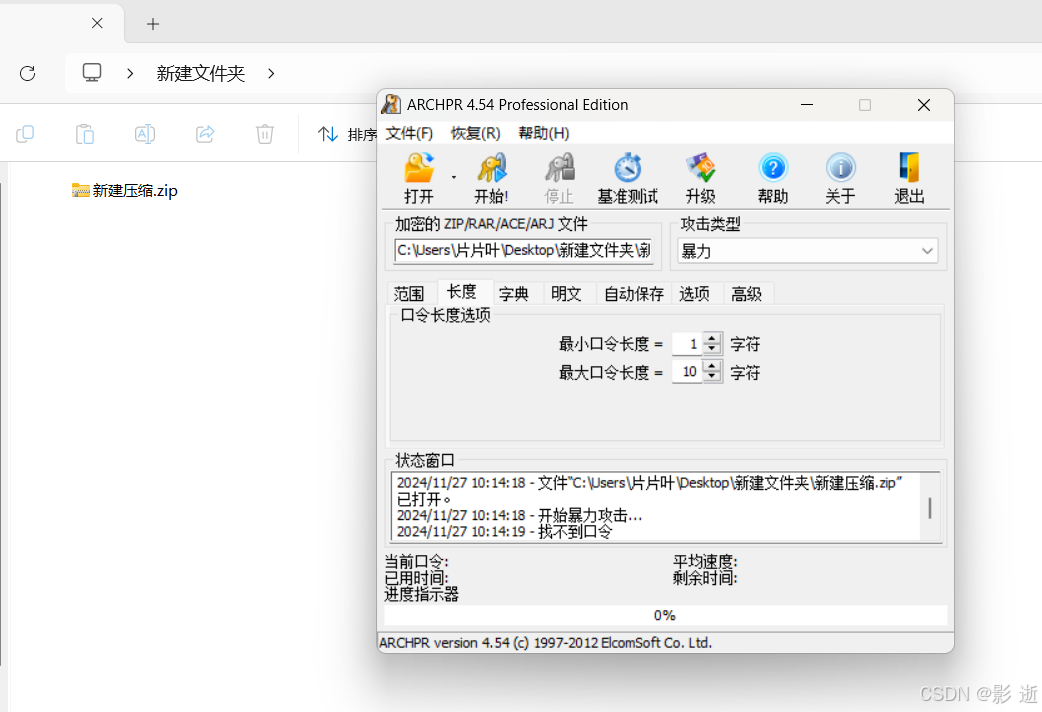Switch to the 高级 tab
This screenshot has height=712, width=1042.
[746, 294]
